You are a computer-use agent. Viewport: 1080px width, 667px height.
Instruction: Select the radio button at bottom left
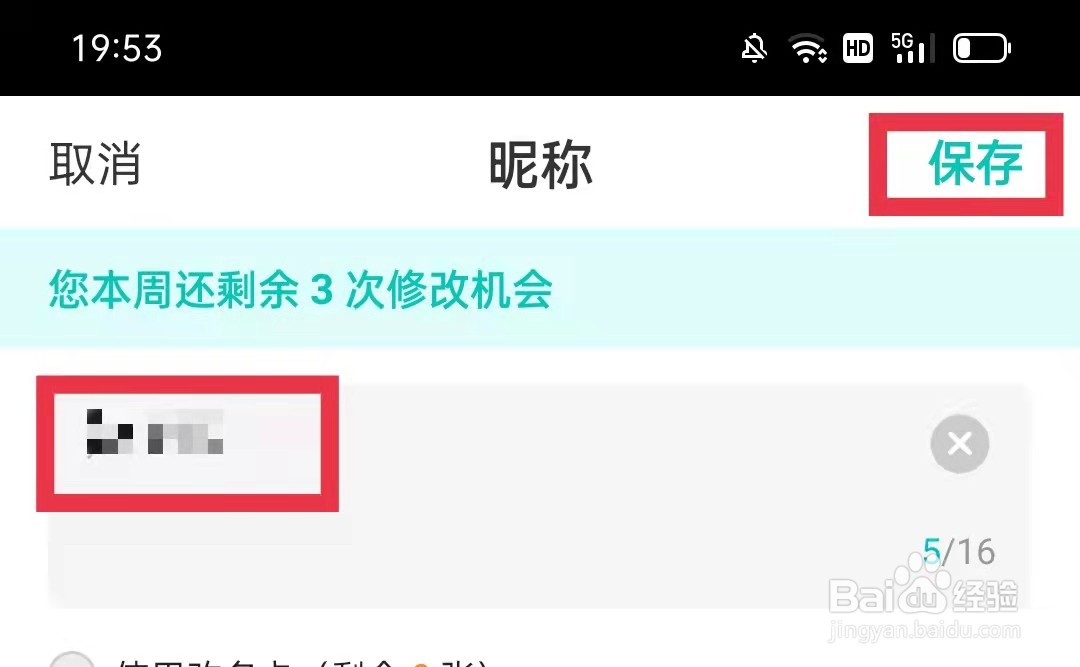(x=72, y=660)
